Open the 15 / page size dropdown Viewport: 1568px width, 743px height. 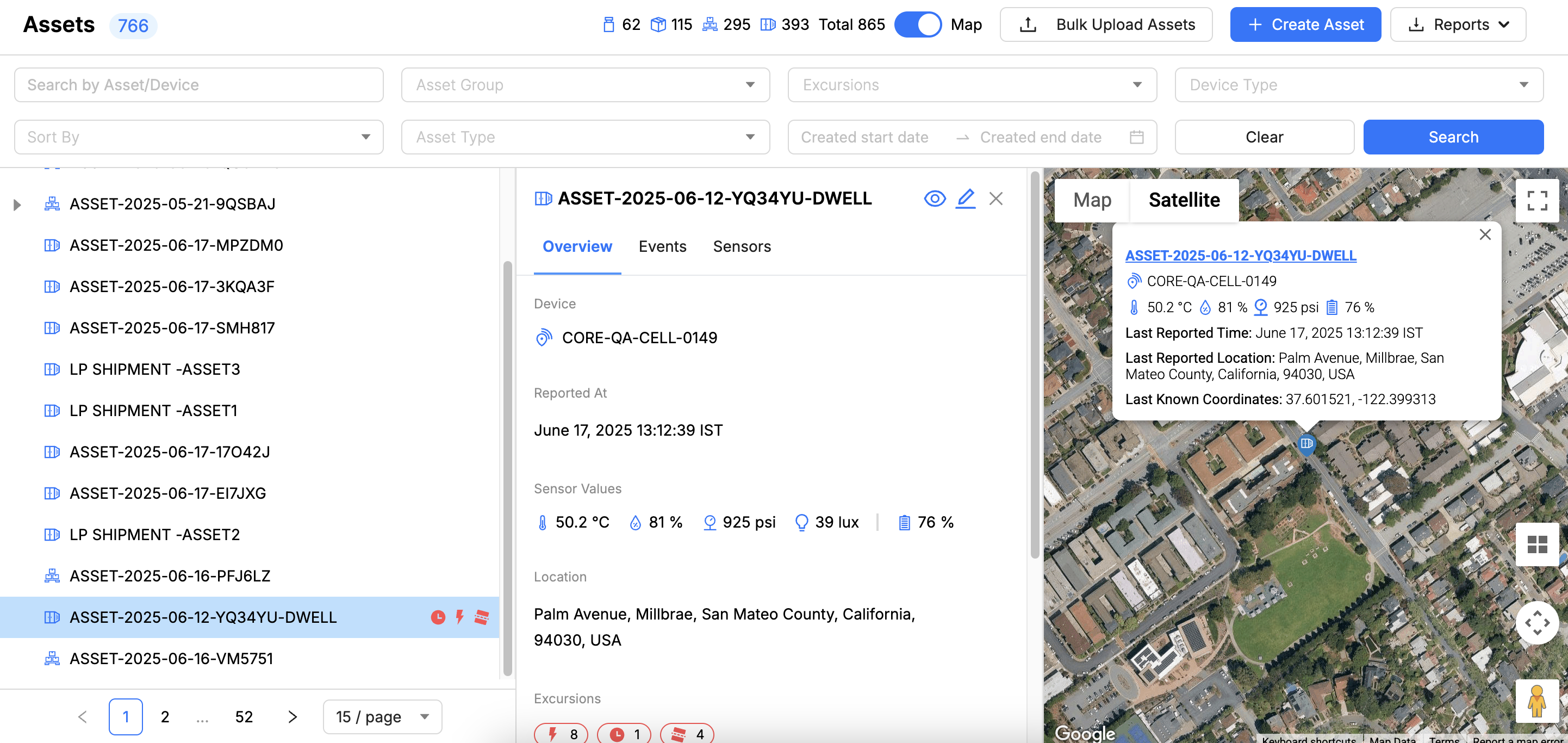point(382,717)
